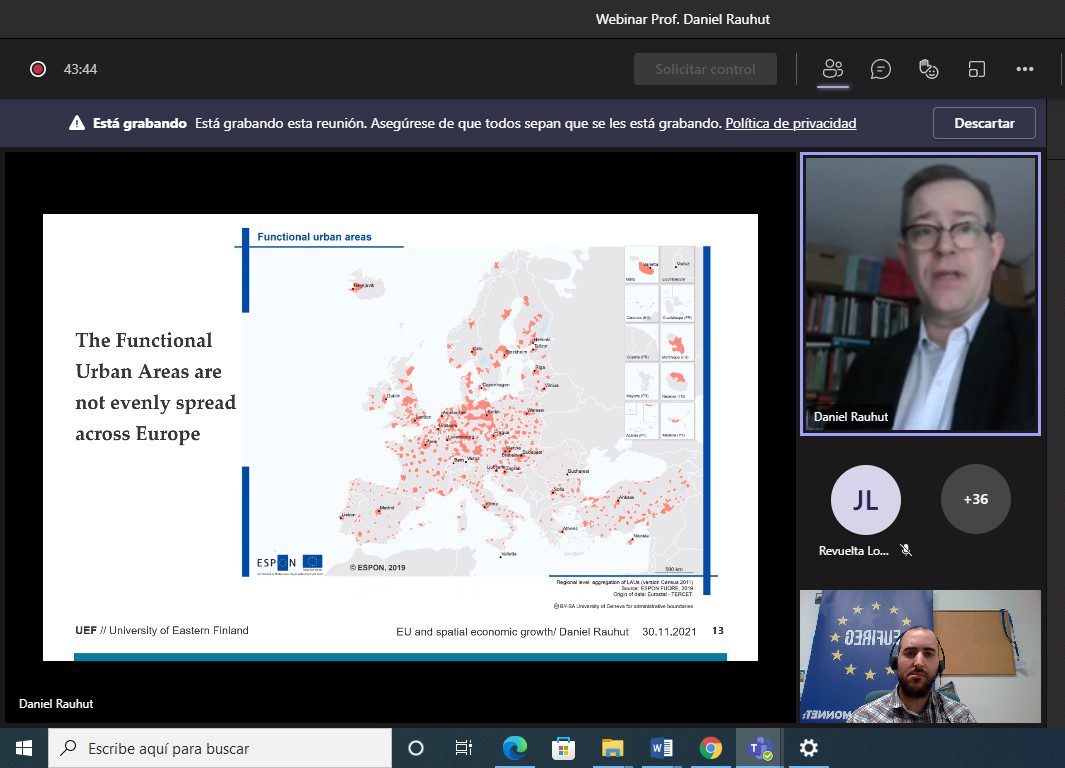Switch to Microsoft Teams taskbar icon
This screenshot has height=768, width=1065.
coord(759,748)
